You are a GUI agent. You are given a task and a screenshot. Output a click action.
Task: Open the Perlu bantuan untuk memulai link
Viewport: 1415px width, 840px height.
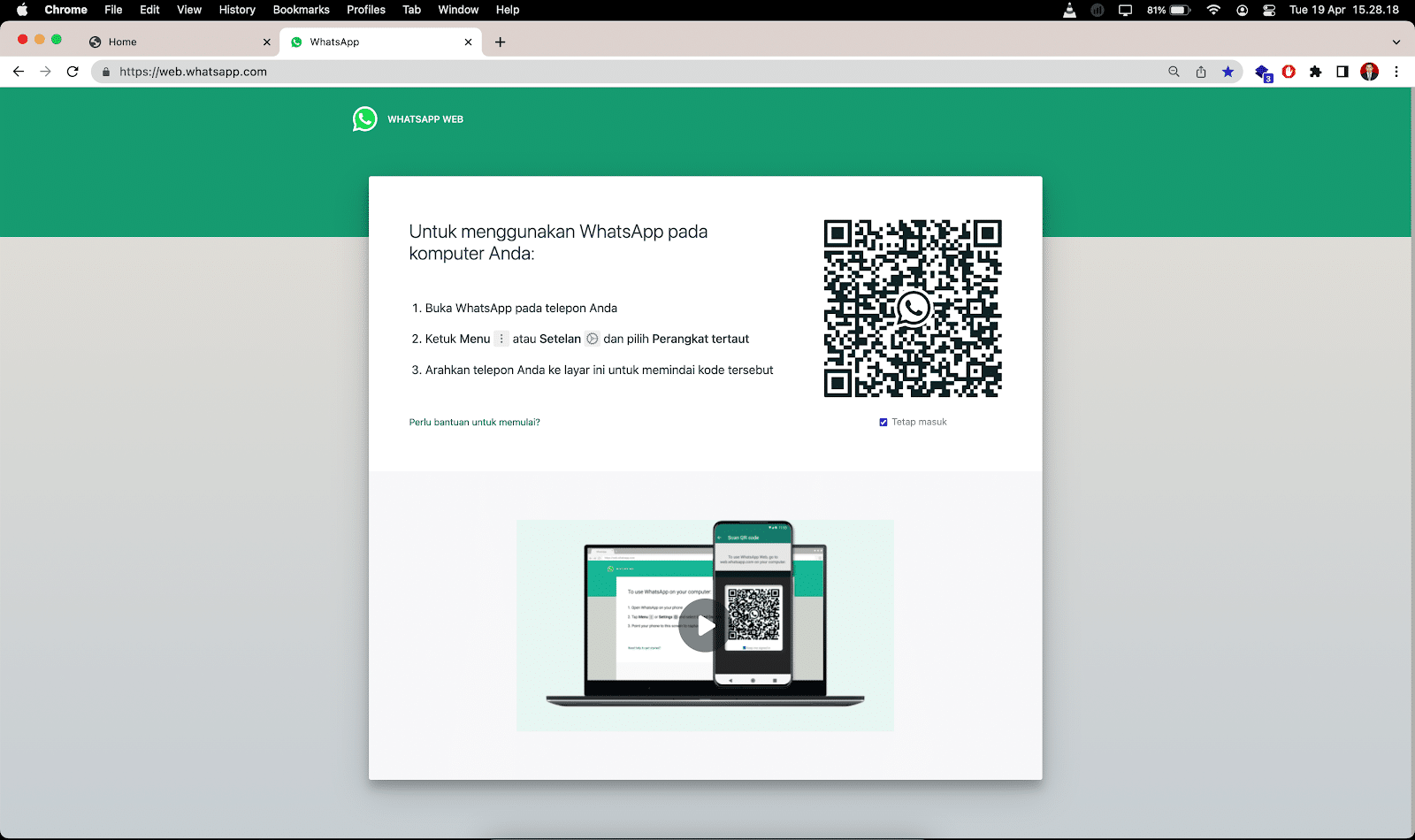tap(474, 422)
